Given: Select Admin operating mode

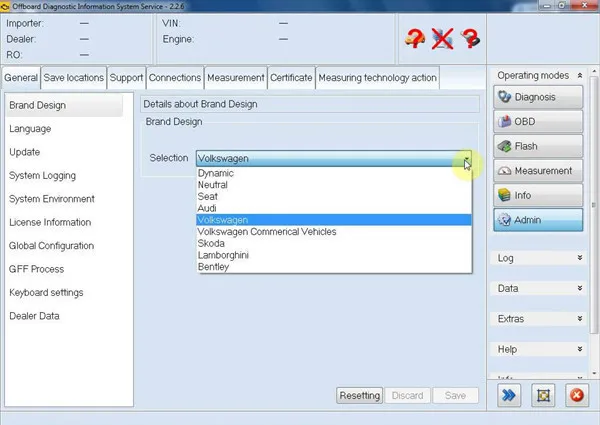Looking at the screenshot, I should [x=538, y=220].
